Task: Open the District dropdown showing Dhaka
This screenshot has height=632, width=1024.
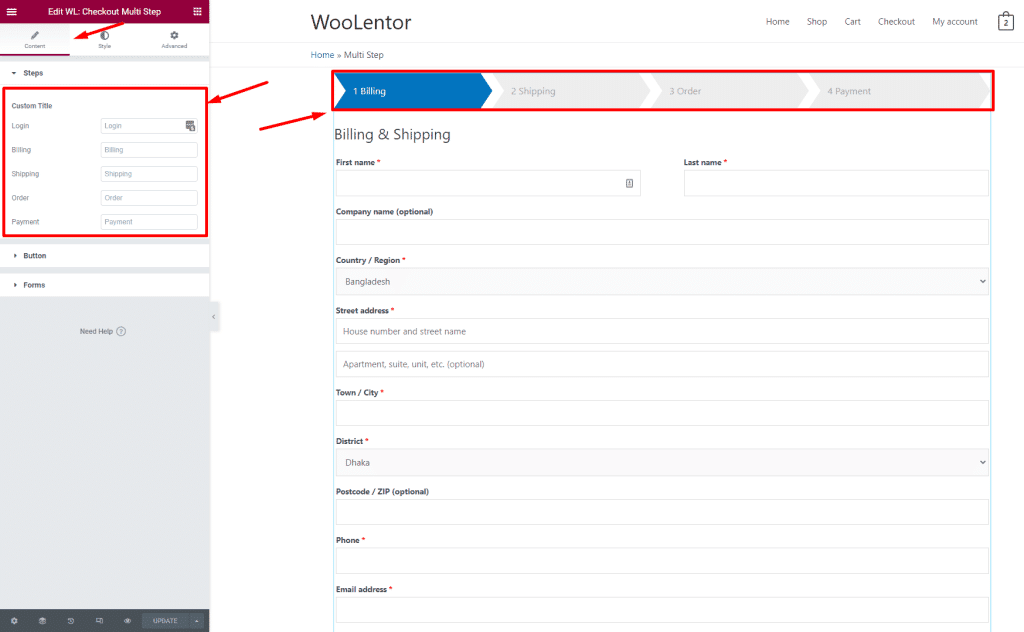Action: [661, 462]
